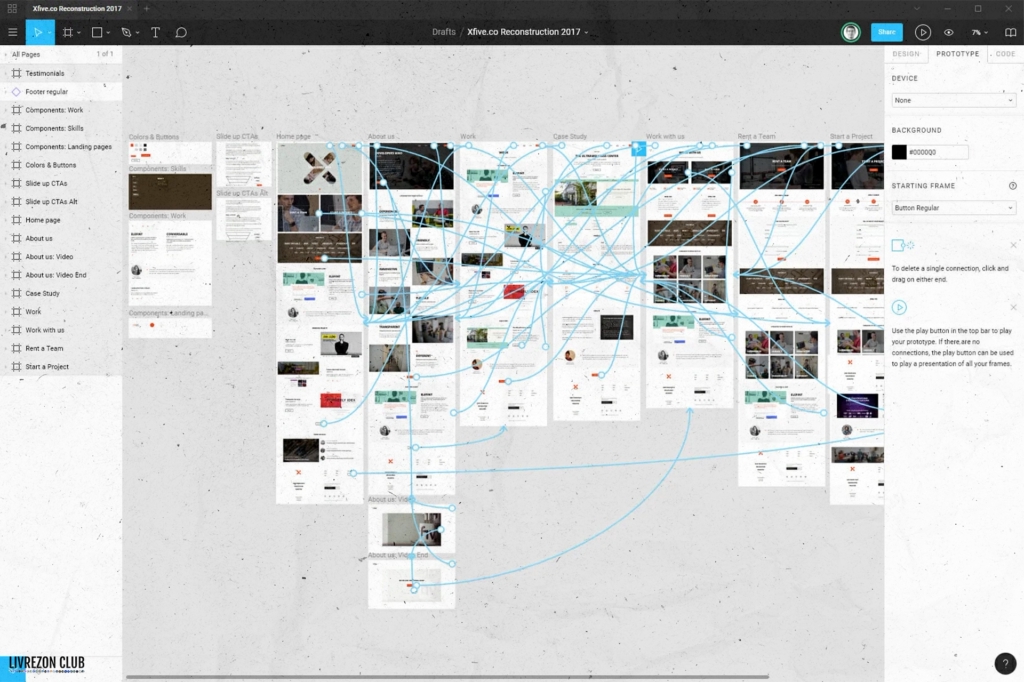Close the Xfive.co Reconstruction 2017 tab

pos(129,8)
